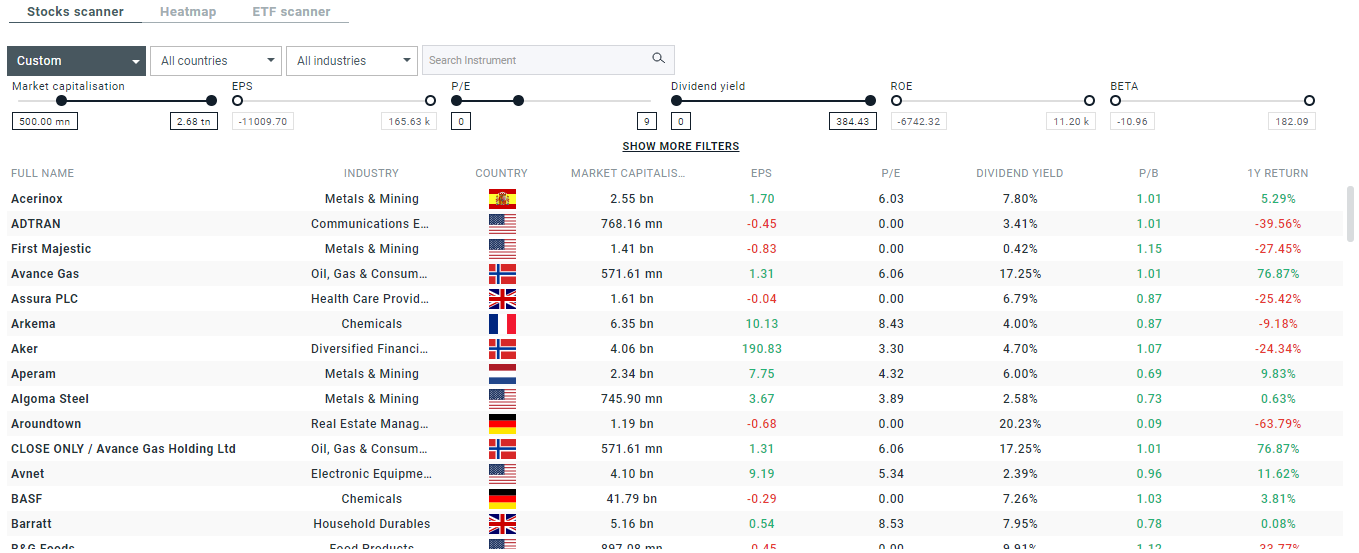The image size is (1359, 553).
Task: Sort by Market Capitalisation column header
Action: pos(628,174)
